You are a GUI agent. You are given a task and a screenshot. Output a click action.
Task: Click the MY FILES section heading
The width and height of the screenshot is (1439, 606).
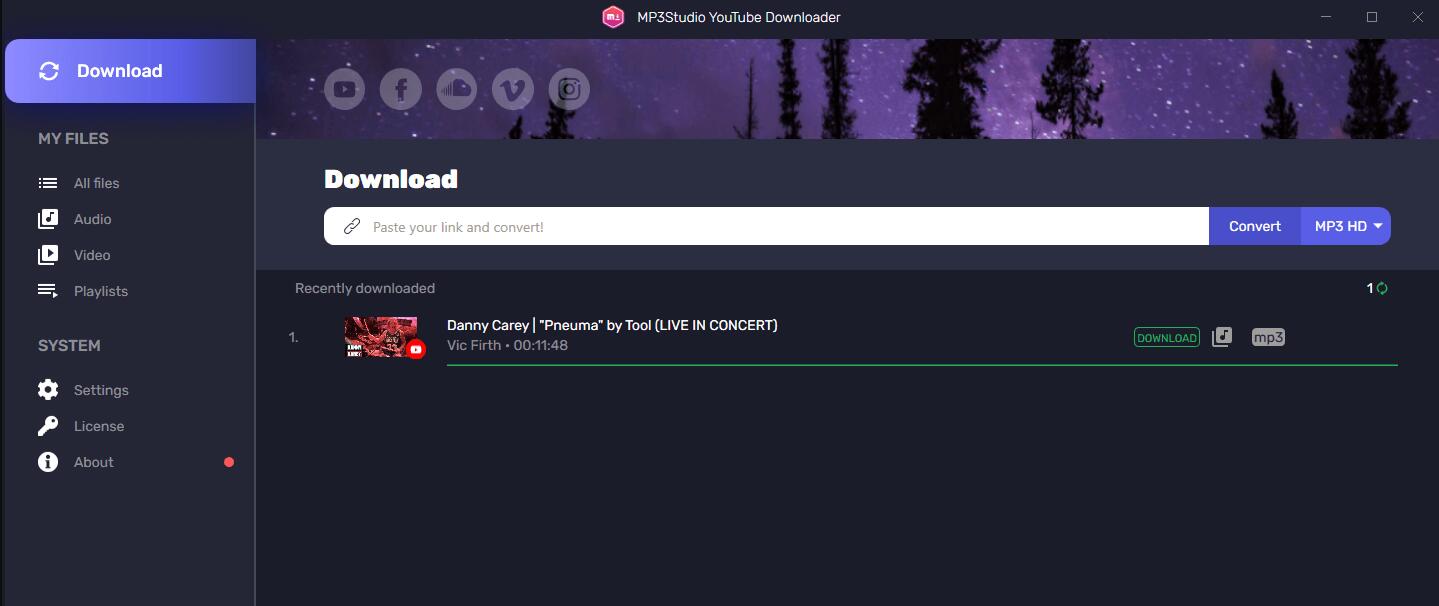[73, 139]
